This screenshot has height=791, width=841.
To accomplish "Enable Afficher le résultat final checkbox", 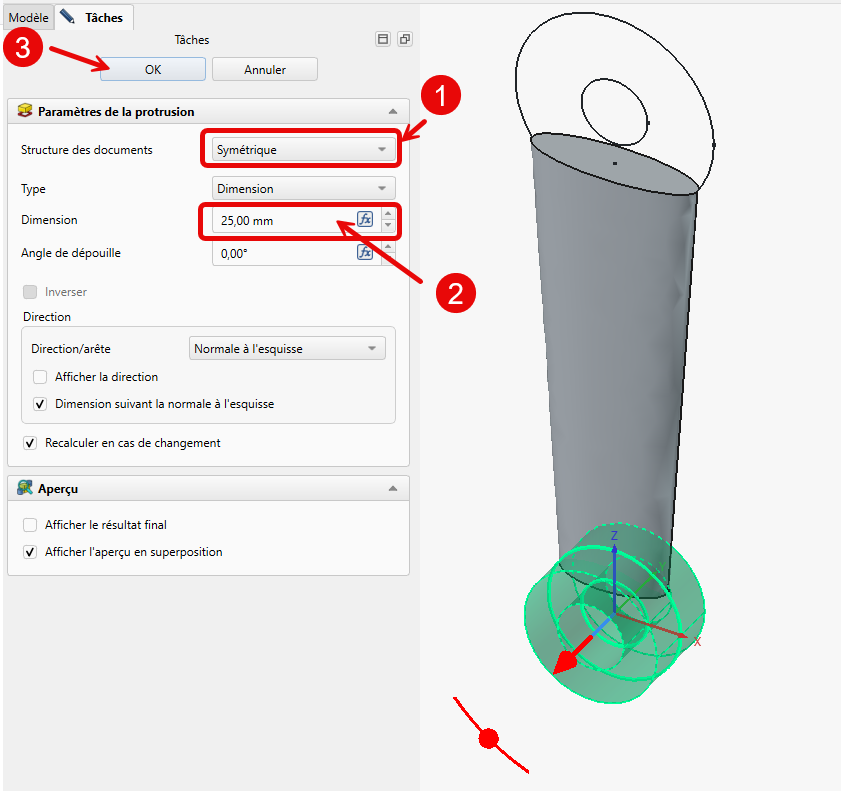I will [30, 525].
